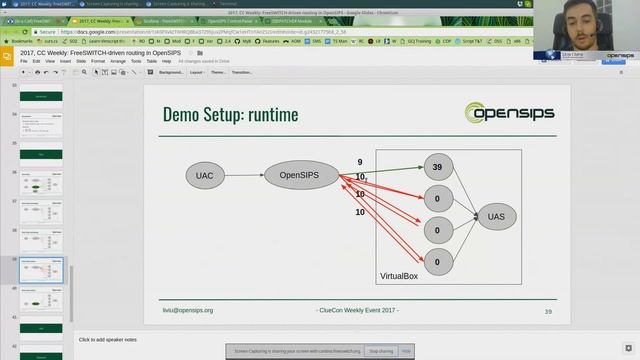640x360 pixels.
Task: Click the Stop sharing button
Action: coord(381,351)
